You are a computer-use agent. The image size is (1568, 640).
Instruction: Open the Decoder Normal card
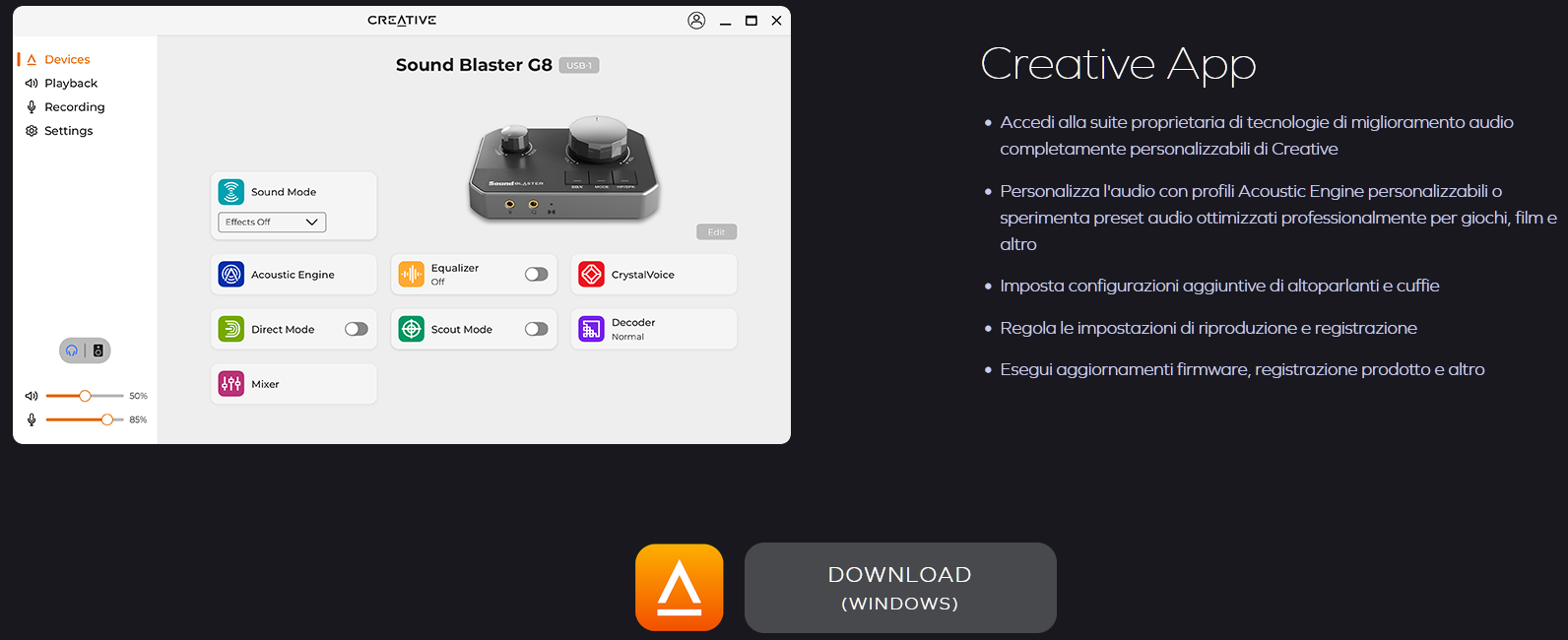click(654, 329)
